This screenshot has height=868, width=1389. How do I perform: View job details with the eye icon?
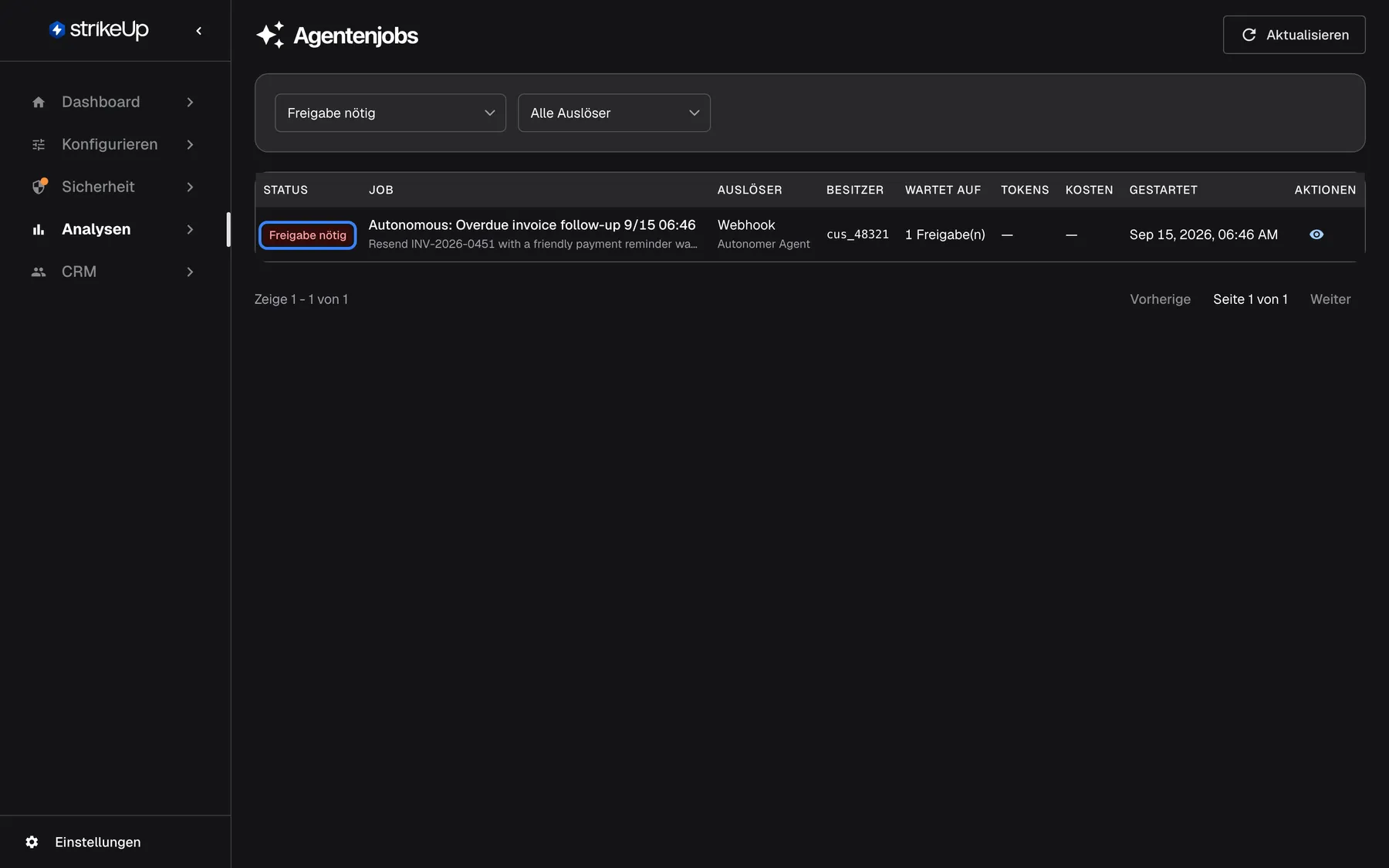click(1316, 235)
